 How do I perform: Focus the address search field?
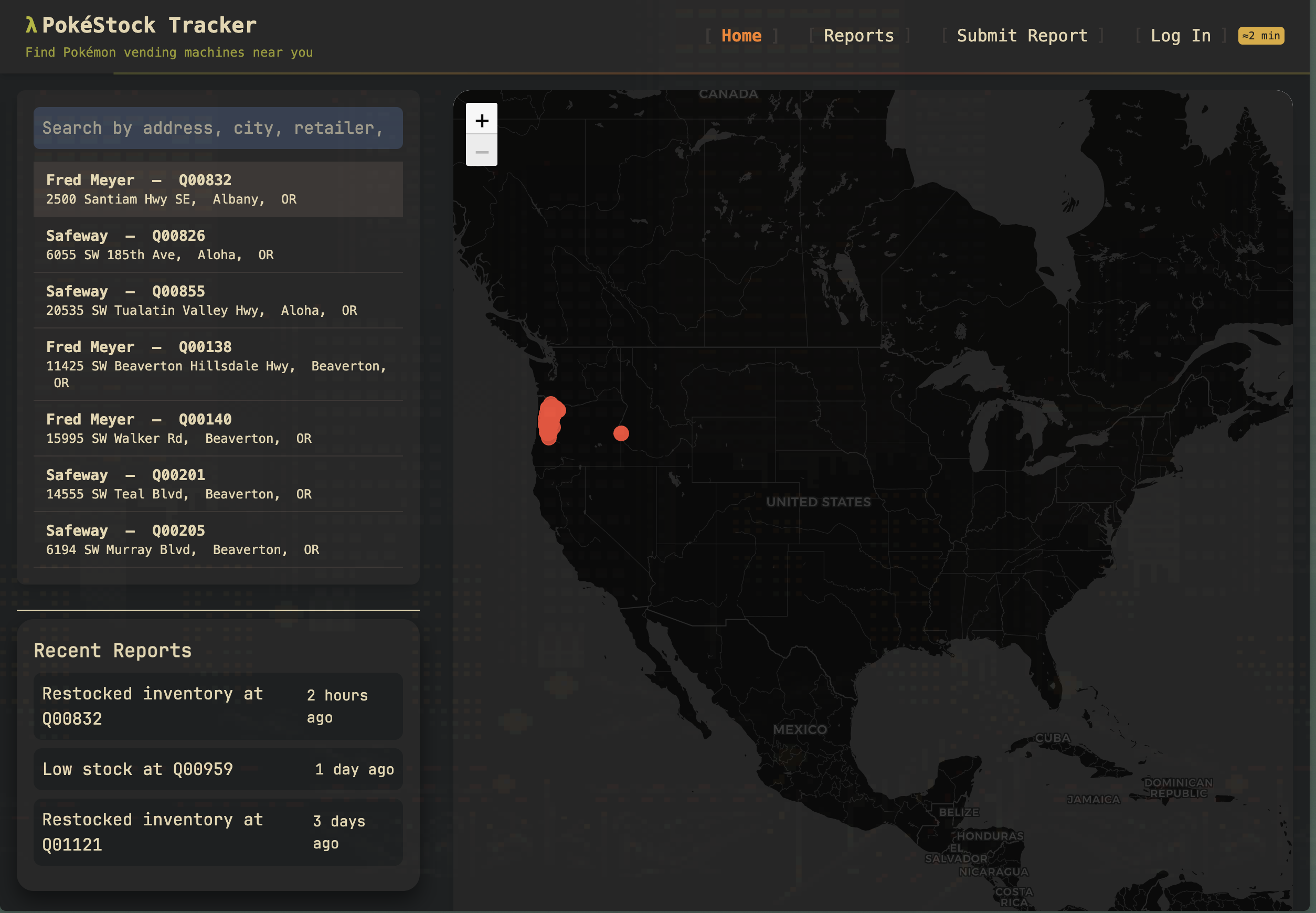point(218,128)
